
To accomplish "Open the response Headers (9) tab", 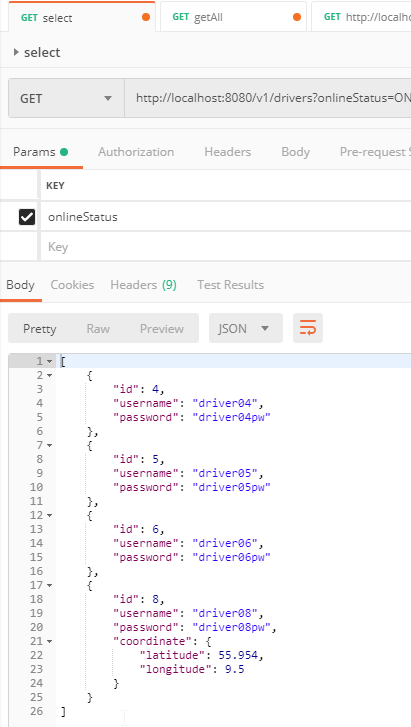I will (143, 285).
